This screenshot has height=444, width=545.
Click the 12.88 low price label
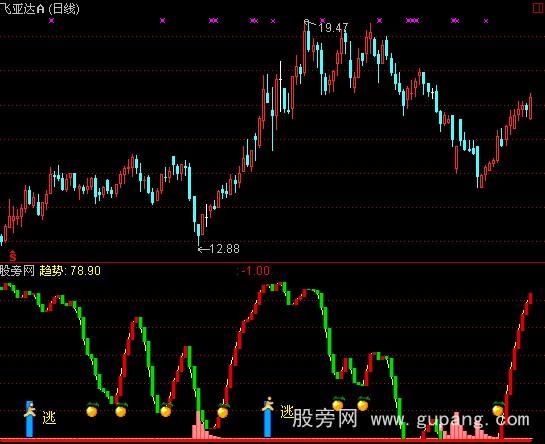pyautogui.click(x=225, y=249)
